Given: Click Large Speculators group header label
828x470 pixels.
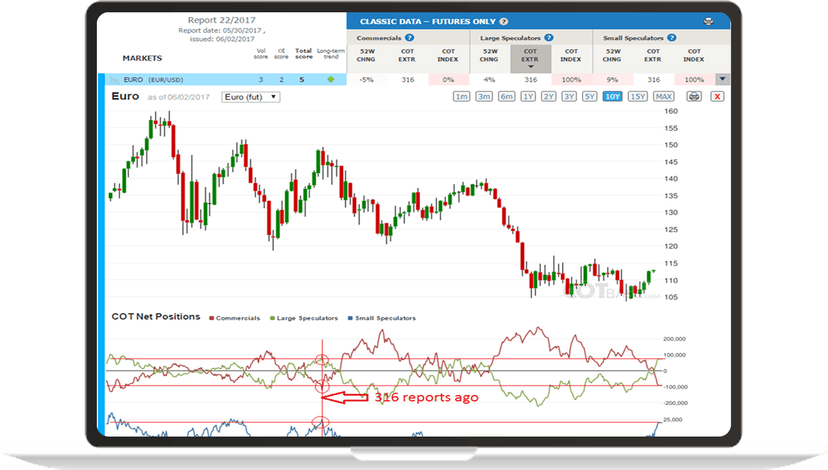Looking at the screenshot, I should (x=510, y=38).
